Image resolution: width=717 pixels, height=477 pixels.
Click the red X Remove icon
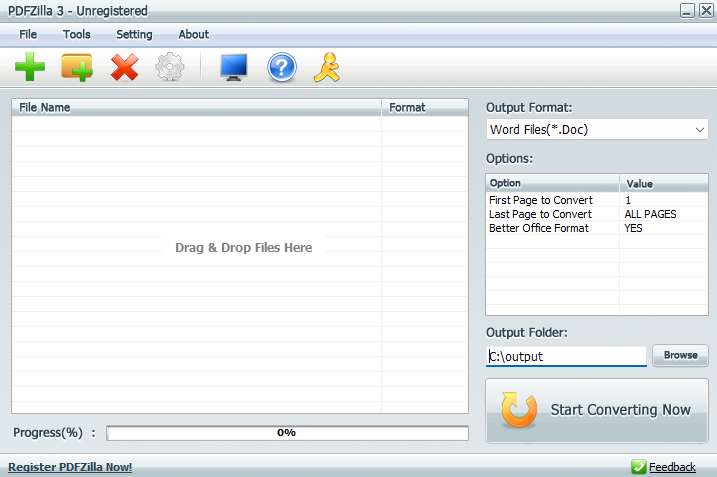[124, 67]
